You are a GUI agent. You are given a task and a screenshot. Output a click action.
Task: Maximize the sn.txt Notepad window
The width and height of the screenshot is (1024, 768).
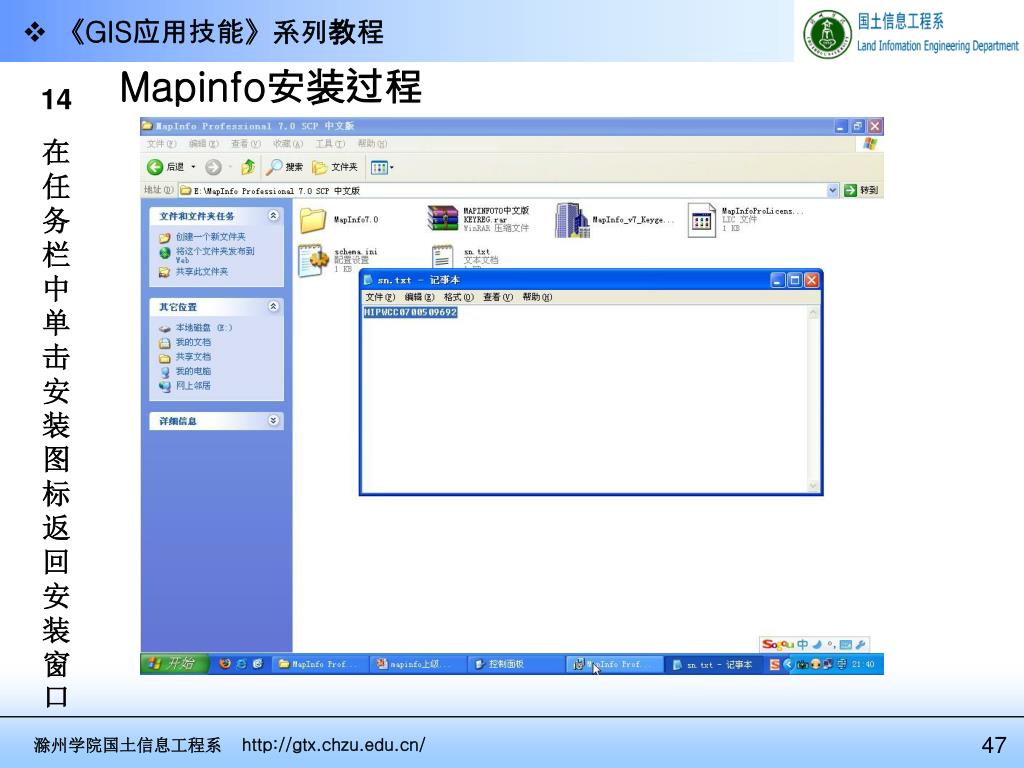795,280
